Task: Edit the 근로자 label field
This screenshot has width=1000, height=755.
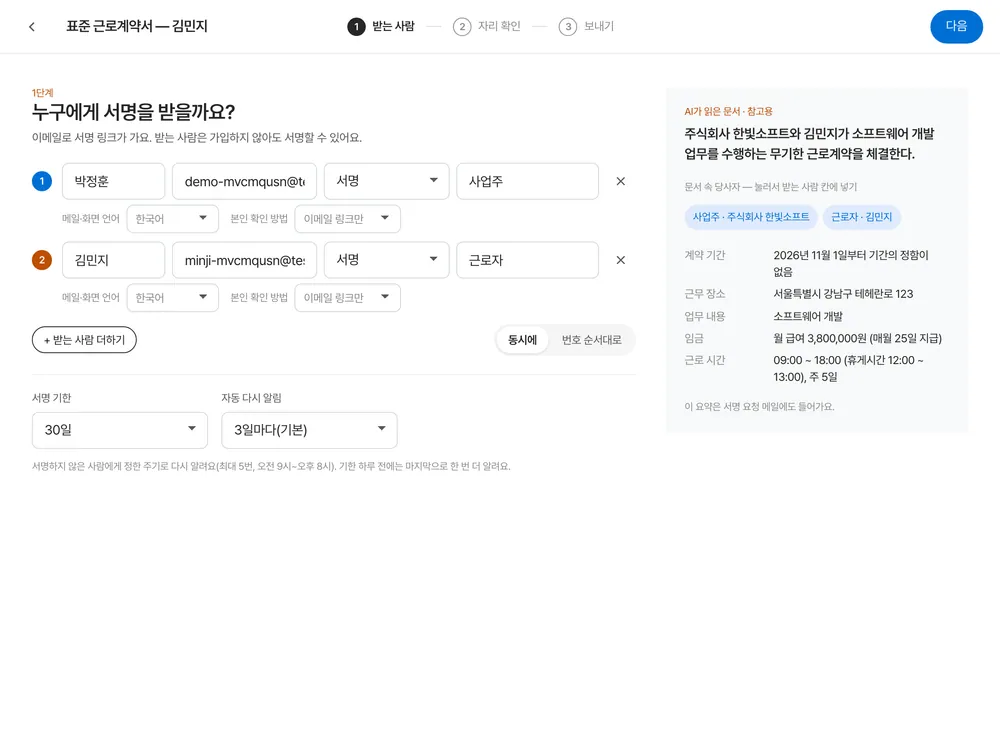Action: [x=527, y=260]
